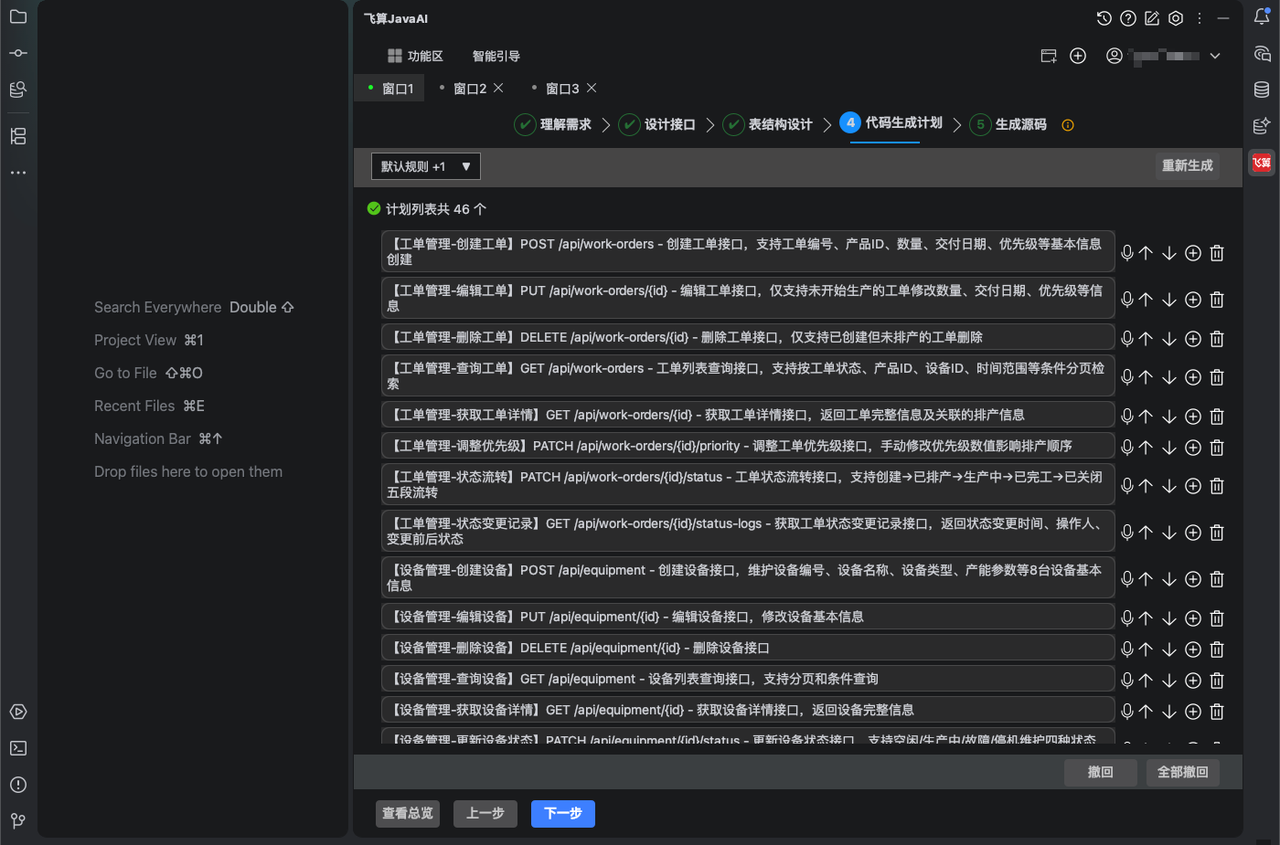Click the 删除工单 DELETE plan text field
Viewport: 1280px width, 845px height.
(x=748, y=337)
